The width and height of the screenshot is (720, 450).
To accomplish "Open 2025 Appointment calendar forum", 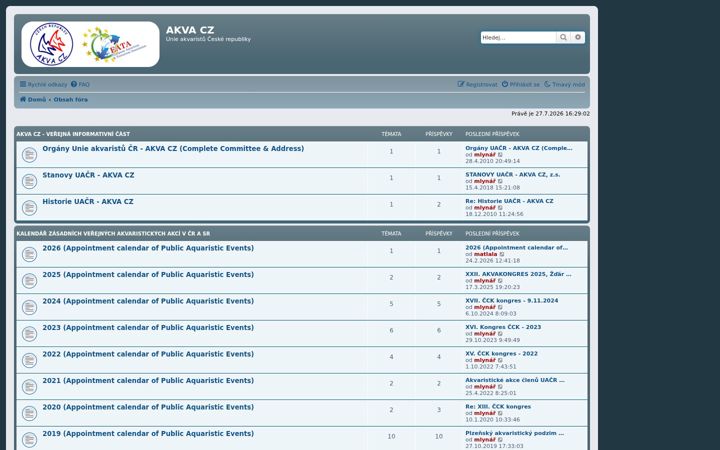I will (x=148, y=275).
